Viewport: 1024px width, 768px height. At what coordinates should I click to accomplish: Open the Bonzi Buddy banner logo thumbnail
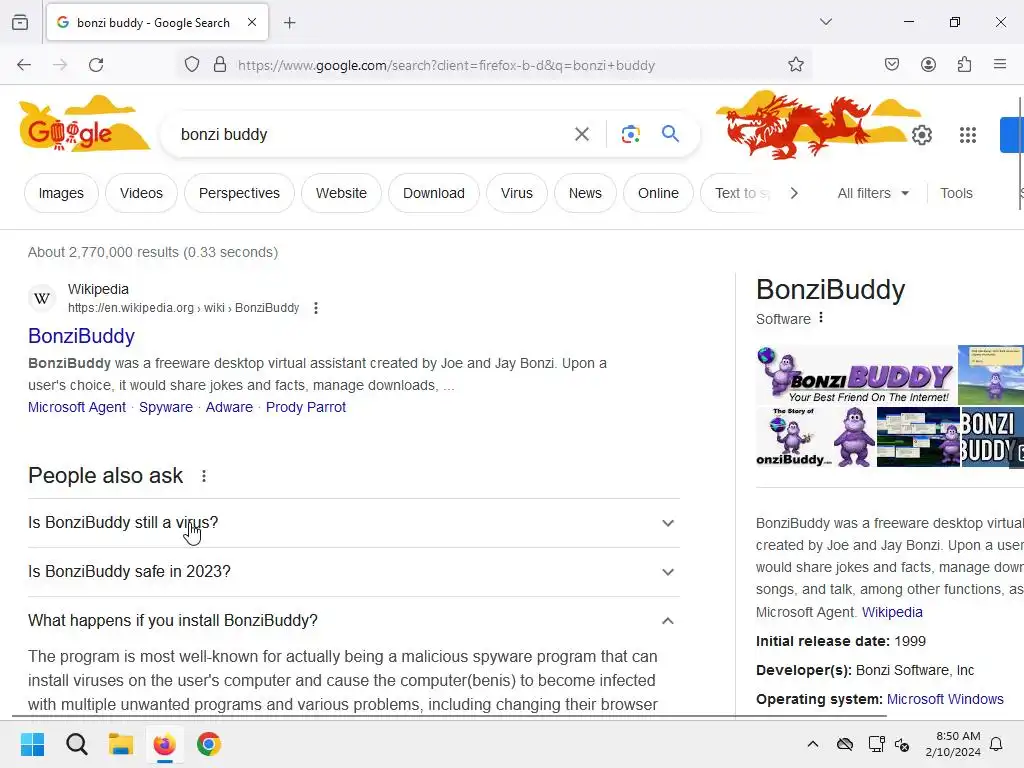pos(856,375)
